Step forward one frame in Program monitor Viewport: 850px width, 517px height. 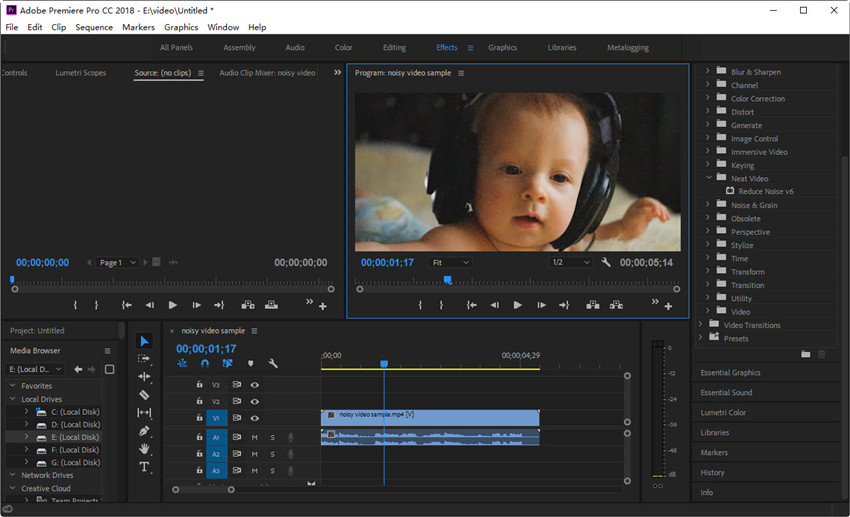coord(541,305)
